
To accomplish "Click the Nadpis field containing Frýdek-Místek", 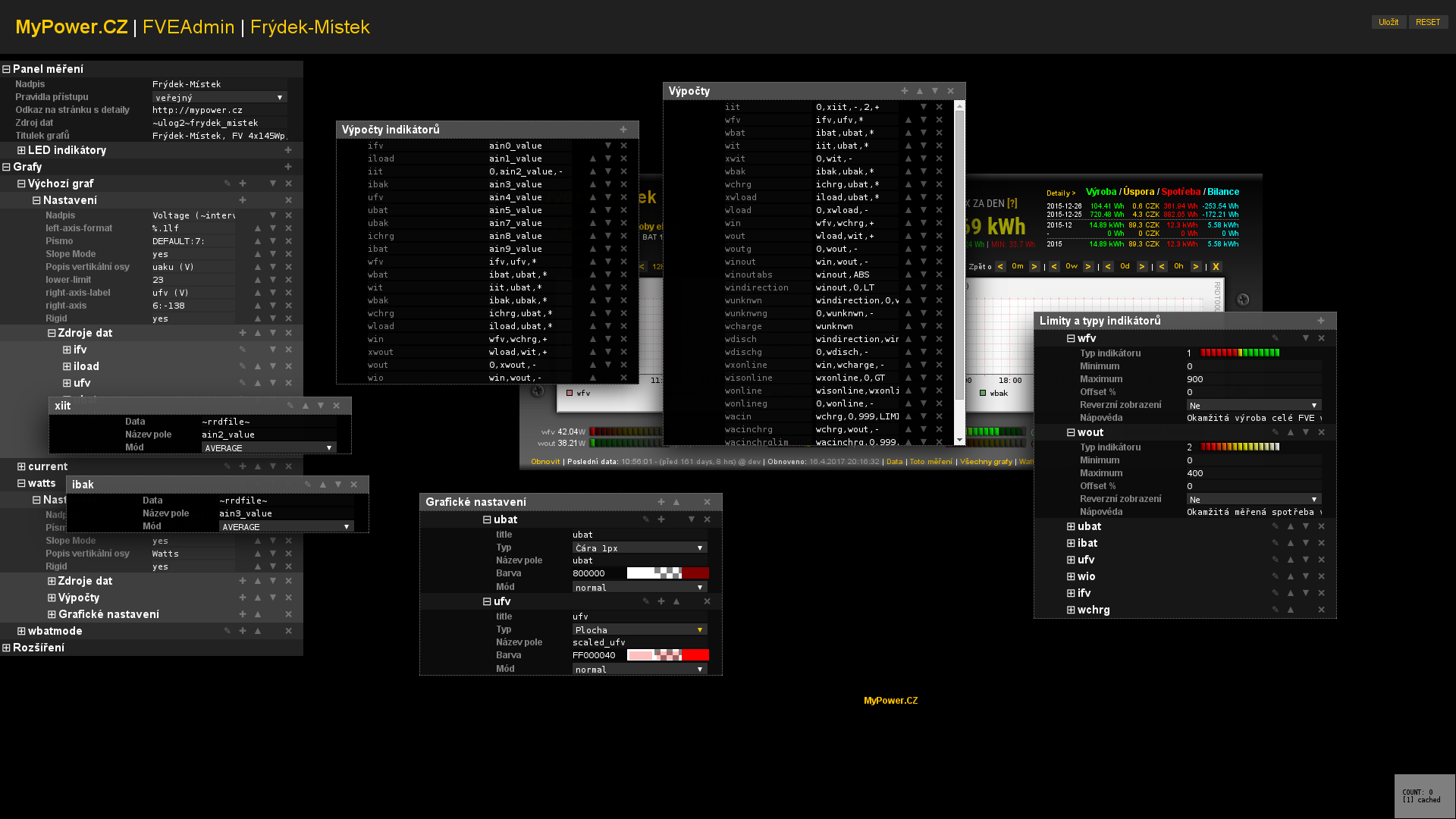I will coord(218,84).
